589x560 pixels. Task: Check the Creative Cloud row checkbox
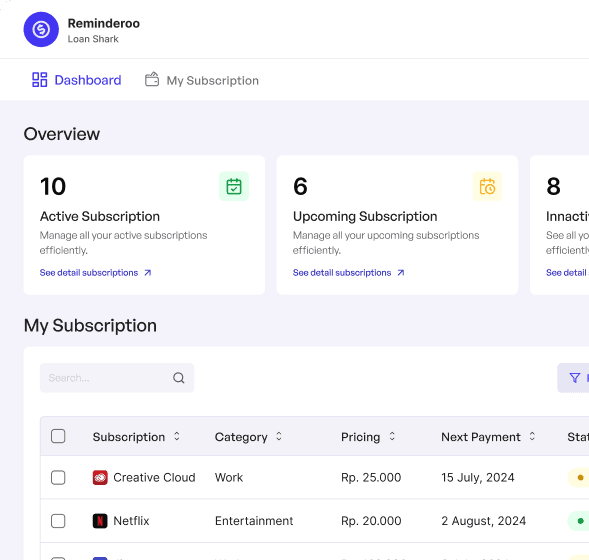pyautogui.click(x=58, y=477)
